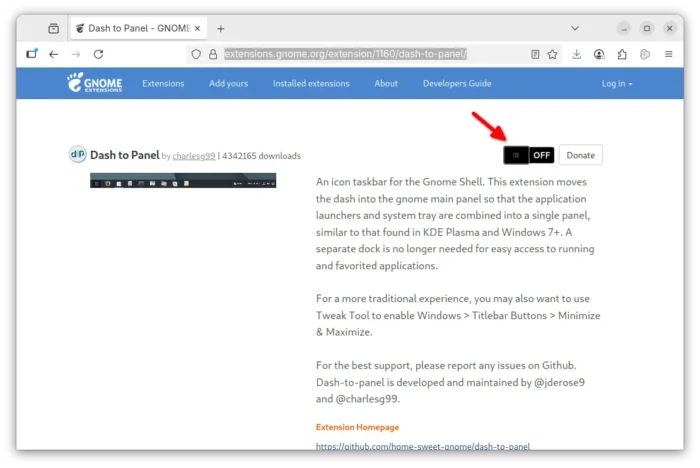Open the Firefox account icon

coord(599,54)
